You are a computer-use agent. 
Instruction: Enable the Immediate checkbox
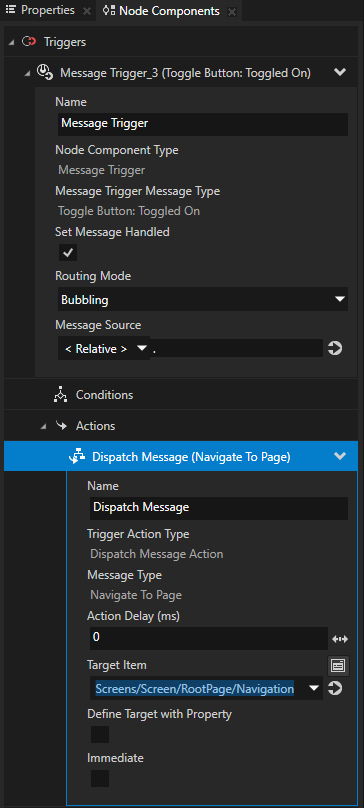(x=100, y=778)
